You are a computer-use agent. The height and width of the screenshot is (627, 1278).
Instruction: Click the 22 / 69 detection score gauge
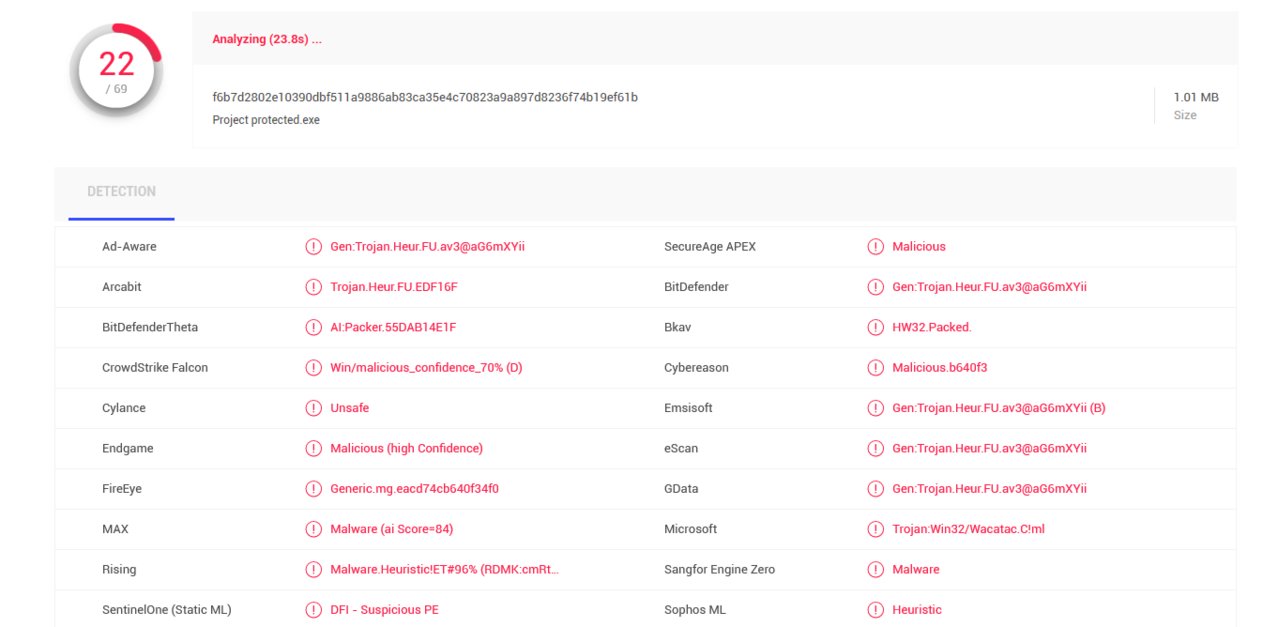point(116,72)
